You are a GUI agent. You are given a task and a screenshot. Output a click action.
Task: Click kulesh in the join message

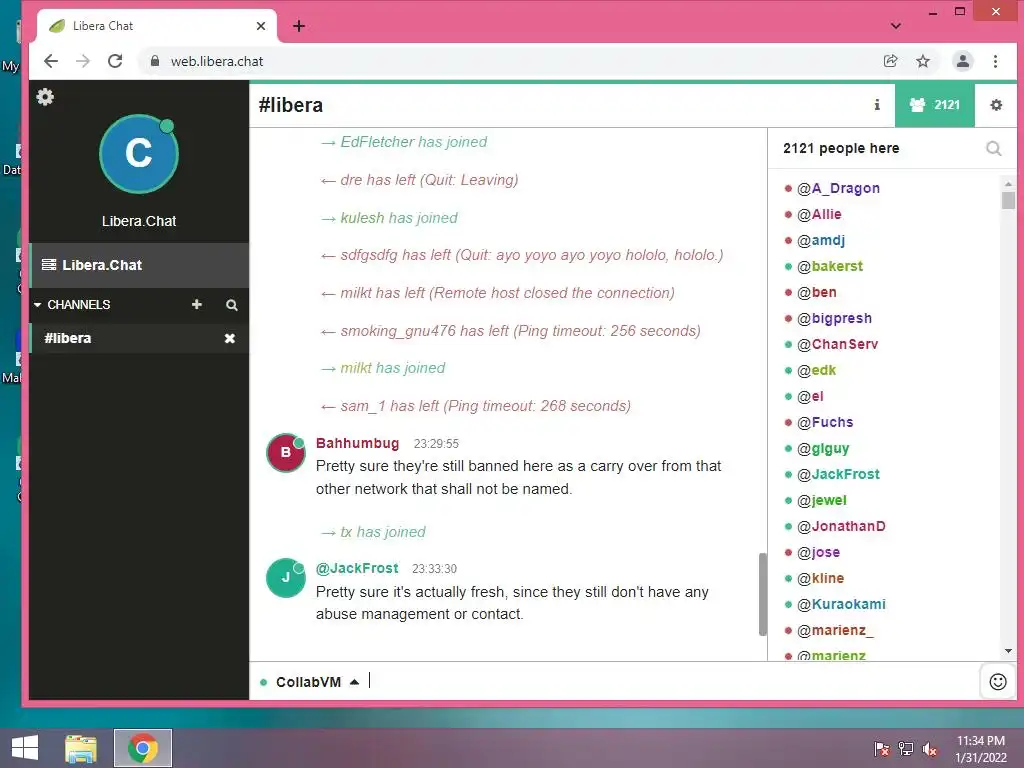362,217
